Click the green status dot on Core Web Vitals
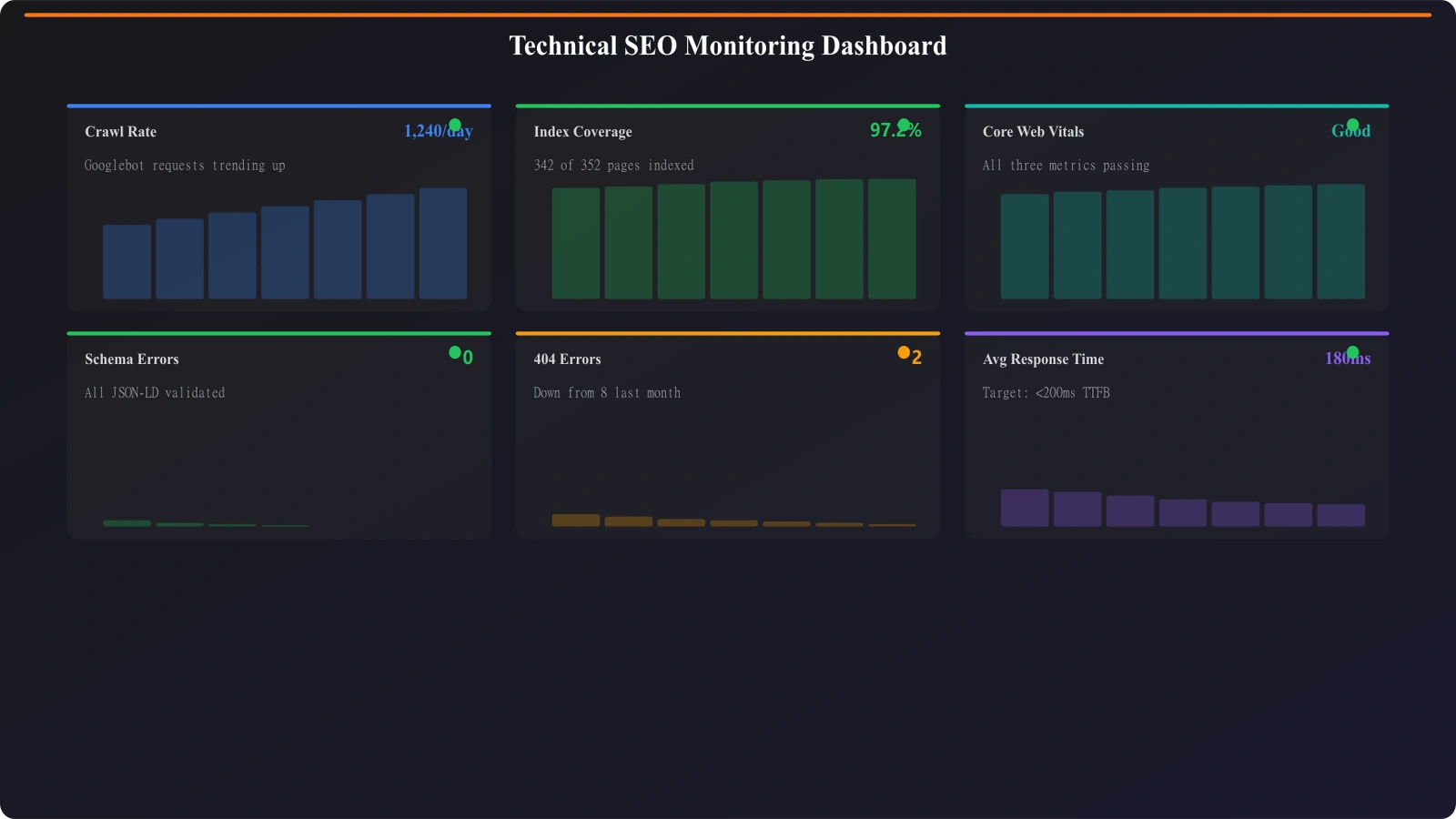The image size is (1456, 819). point(1352,124)
